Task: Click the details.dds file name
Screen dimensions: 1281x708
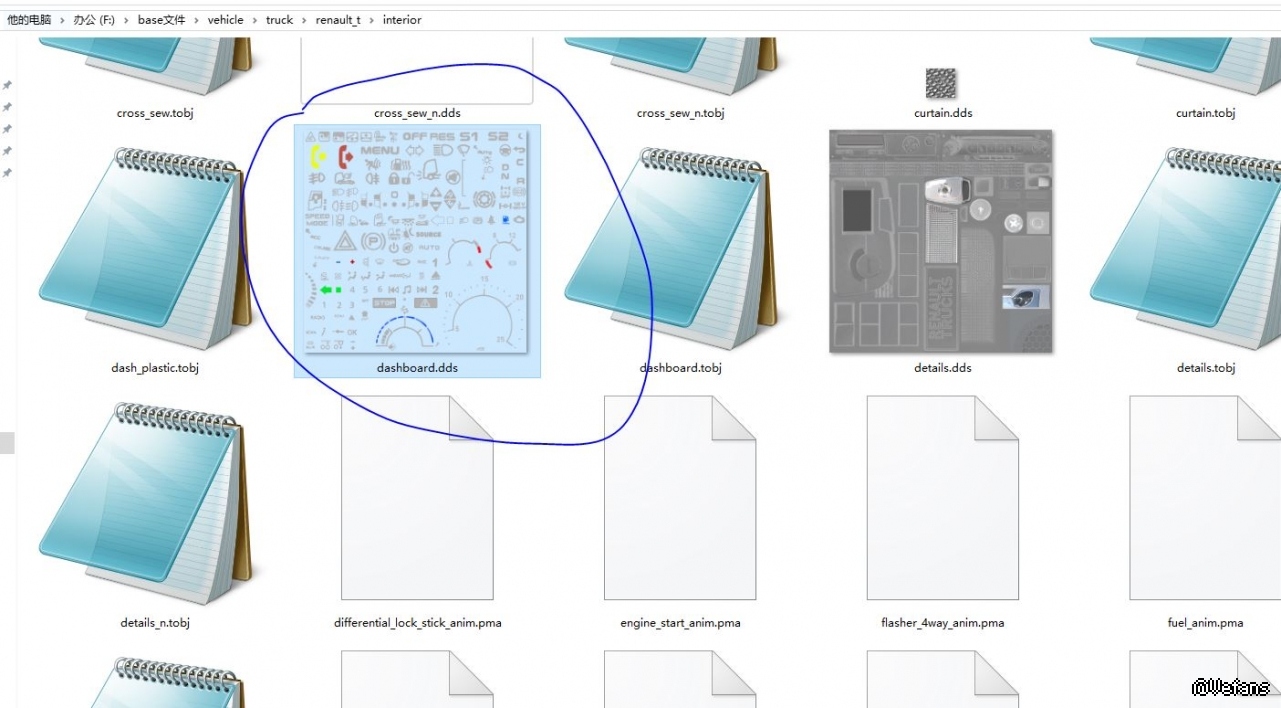Action: (943, 368)
